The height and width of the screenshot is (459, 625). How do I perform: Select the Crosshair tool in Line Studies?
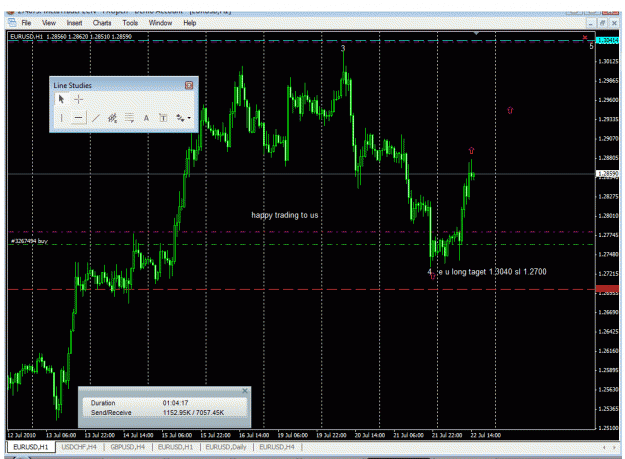click(x=79, y=99)
